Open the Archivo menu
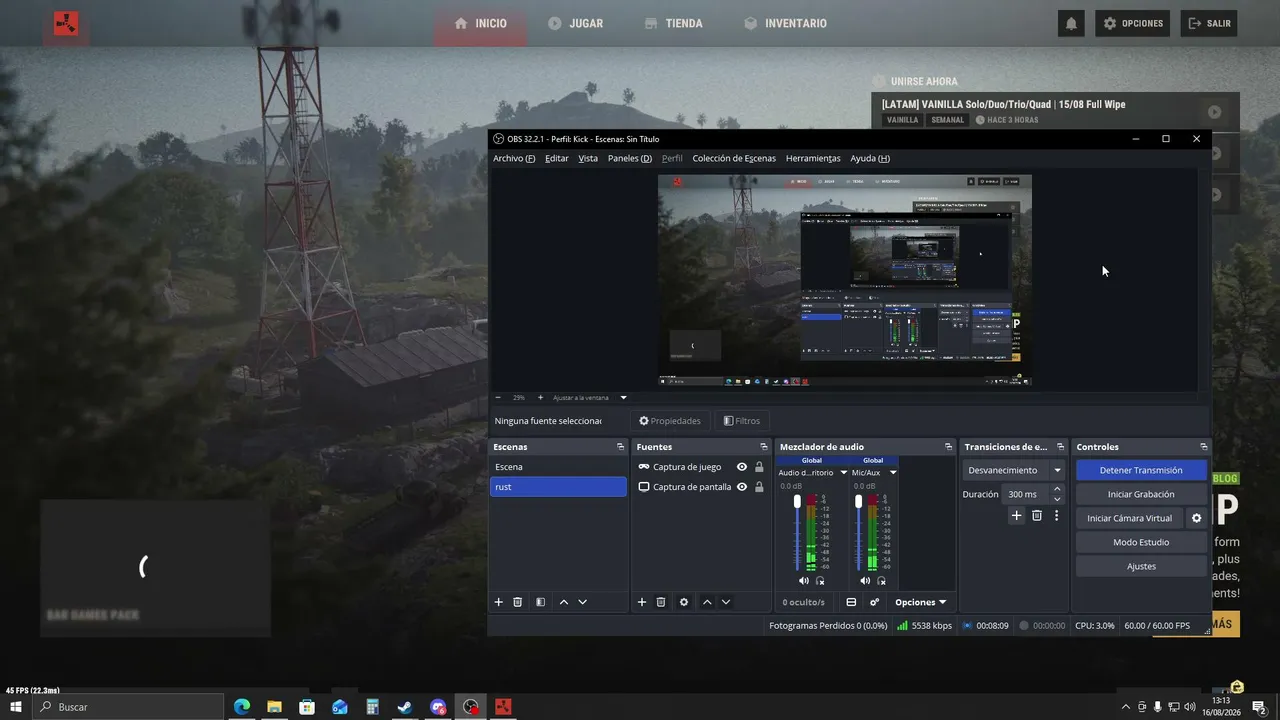The image size is (1280, 720). click(514, 158)
